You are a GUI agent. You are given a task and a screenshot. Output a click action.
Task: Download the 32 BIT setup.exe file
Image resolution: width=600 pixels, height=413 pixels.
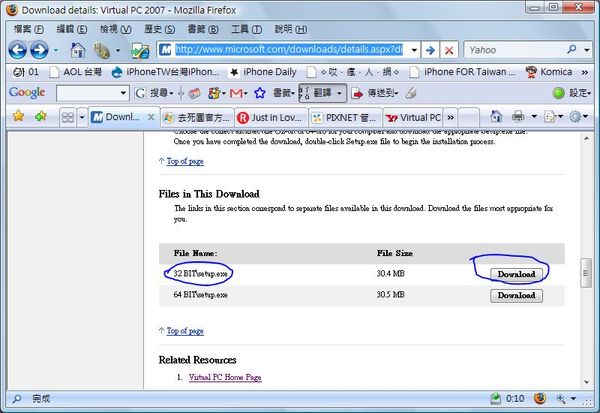(x=516, y=274)
